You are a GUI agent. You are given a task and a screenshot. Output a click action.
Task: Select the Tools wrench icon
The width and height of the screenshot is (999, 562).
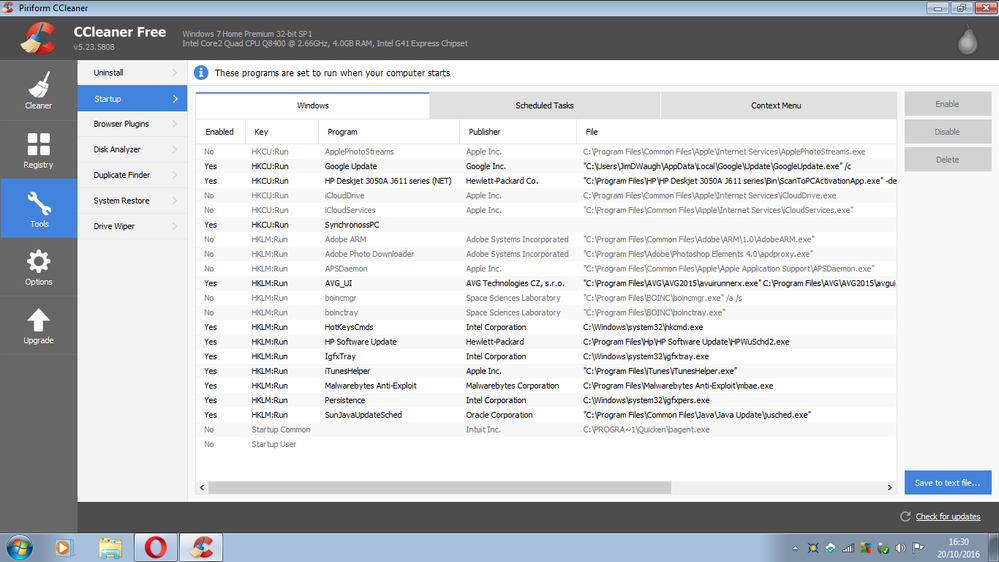pos(38,204)
